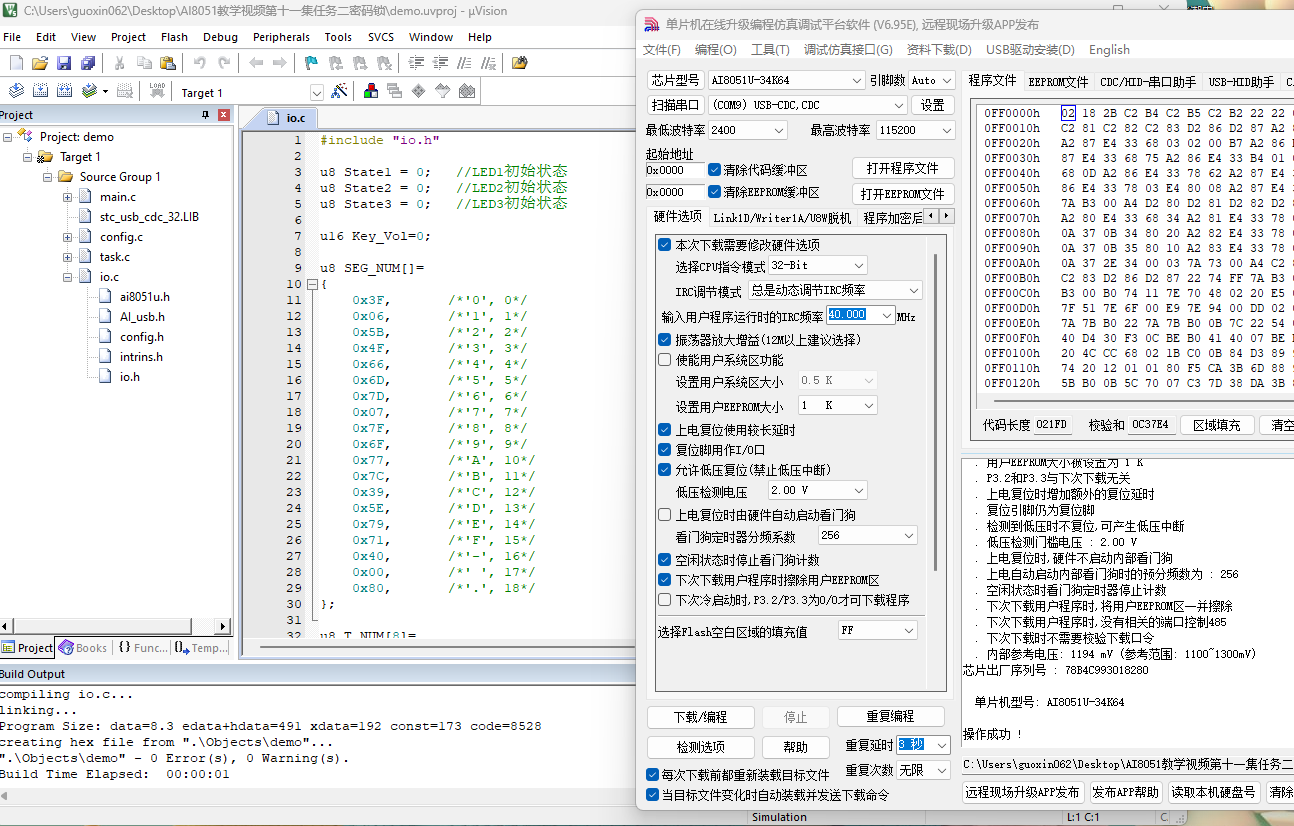Click the Redo arrow icon
1294x826 pixels.
(223, 63)
